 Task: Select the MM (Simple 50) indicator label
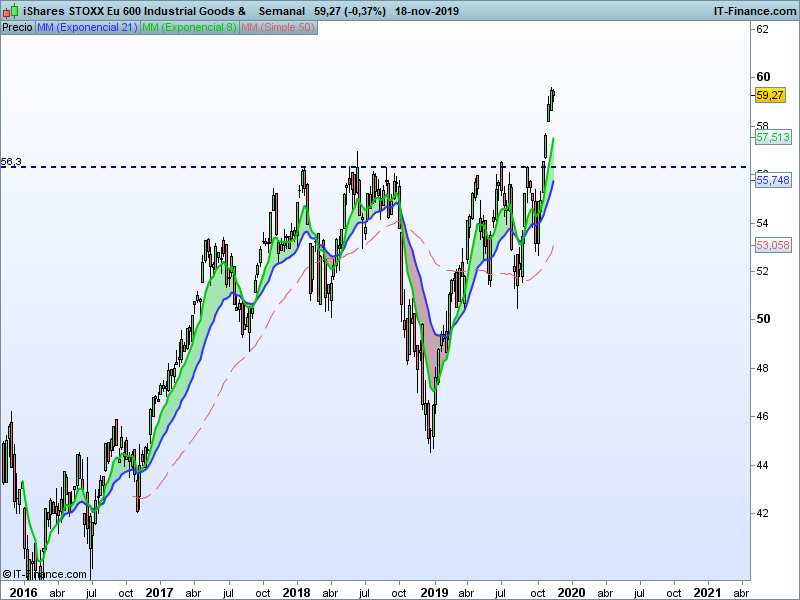pos(278,28)
